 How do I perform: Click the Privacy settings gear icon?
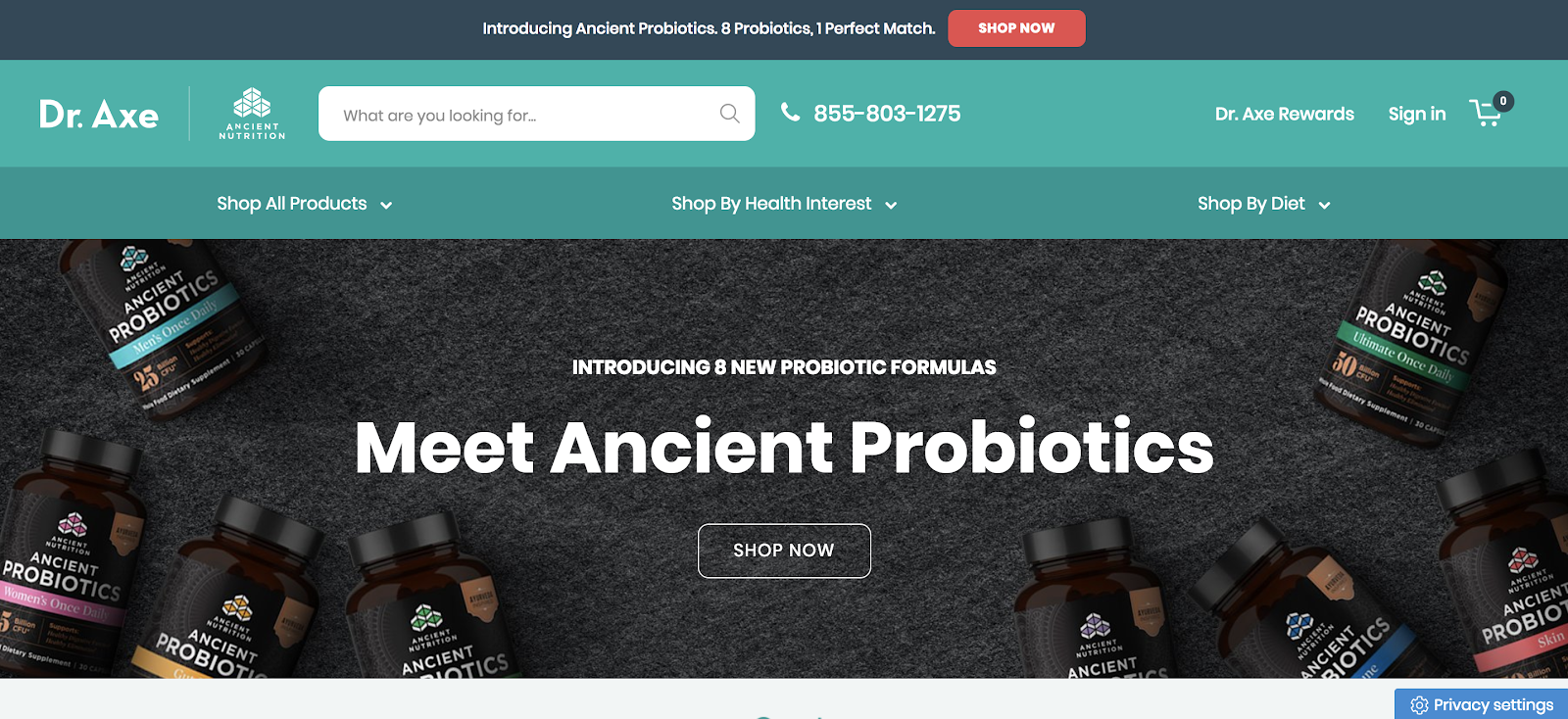1419,705
